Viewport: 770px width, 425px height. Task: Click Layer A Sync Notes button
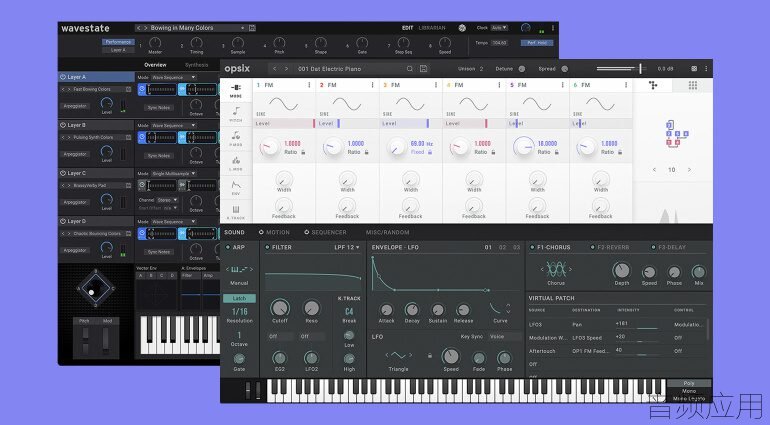click(x=159, y=108)
